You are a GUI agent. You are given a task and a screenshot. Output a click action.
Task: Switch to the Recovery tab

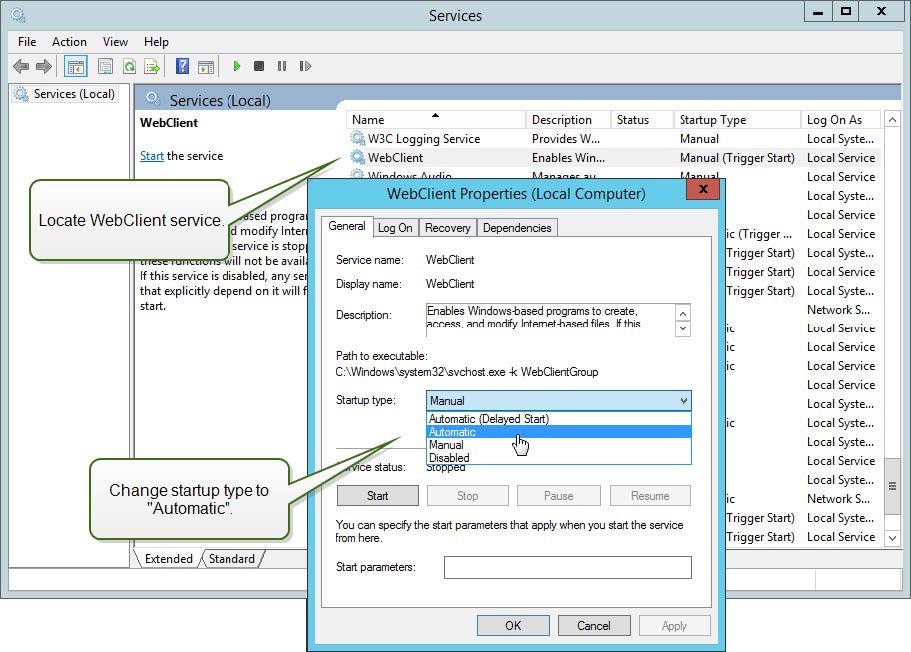(x=447, y=228)
